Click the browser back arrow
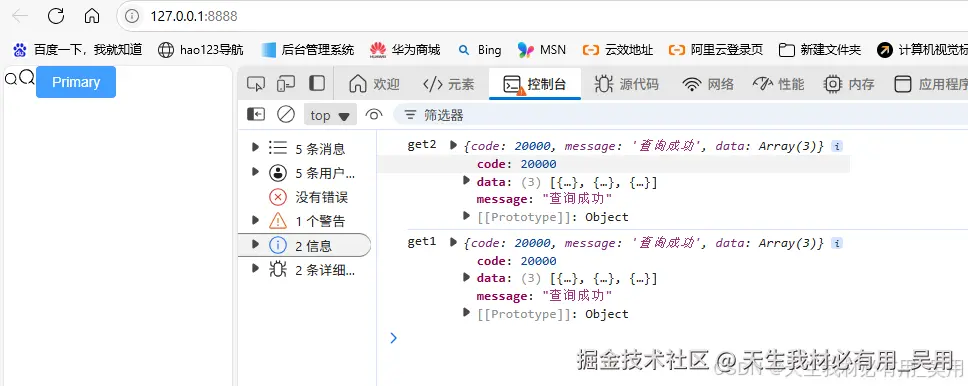Image resolution: width=968 pixels, height=386 pixels. pos(20,16)
